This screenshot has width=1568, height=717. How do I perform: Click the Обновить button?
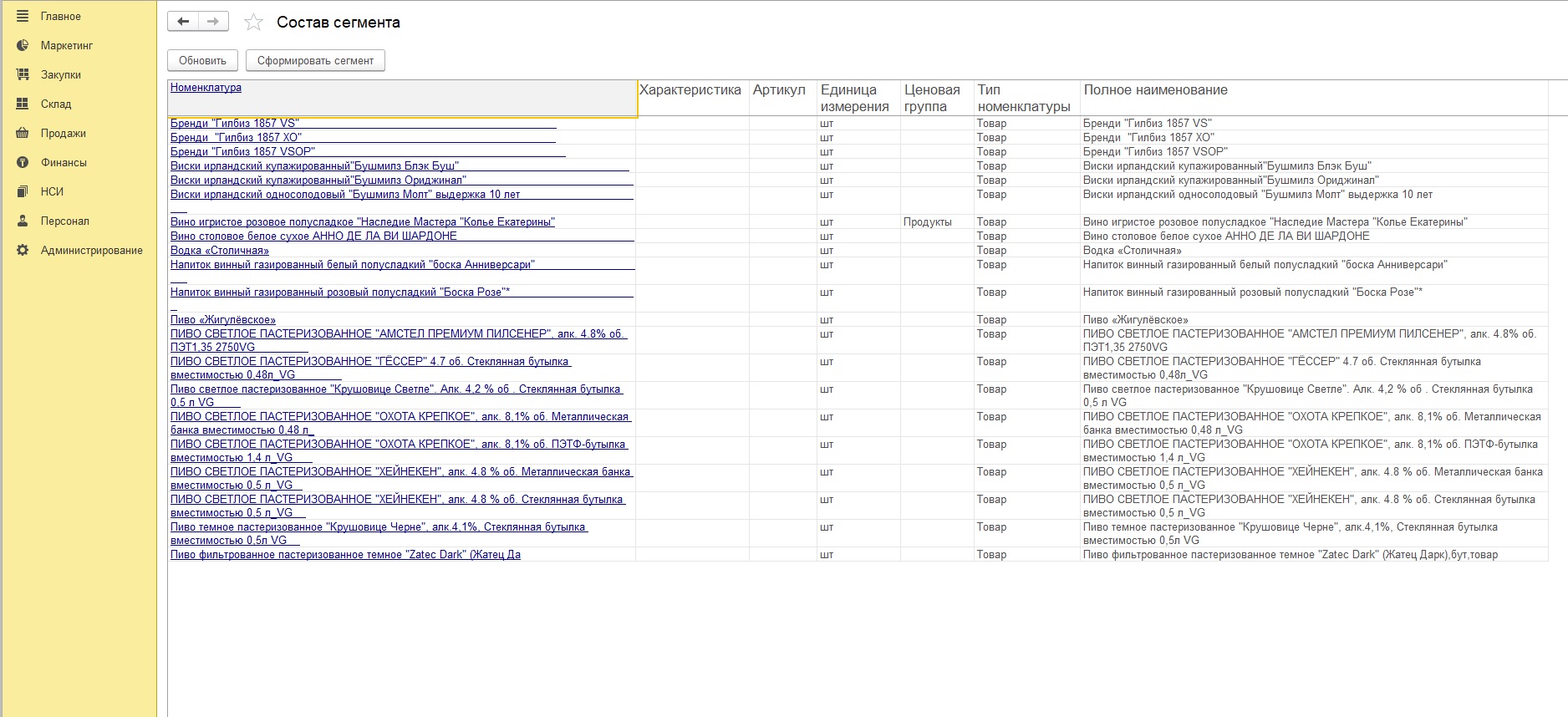click(x=202, y=60)
